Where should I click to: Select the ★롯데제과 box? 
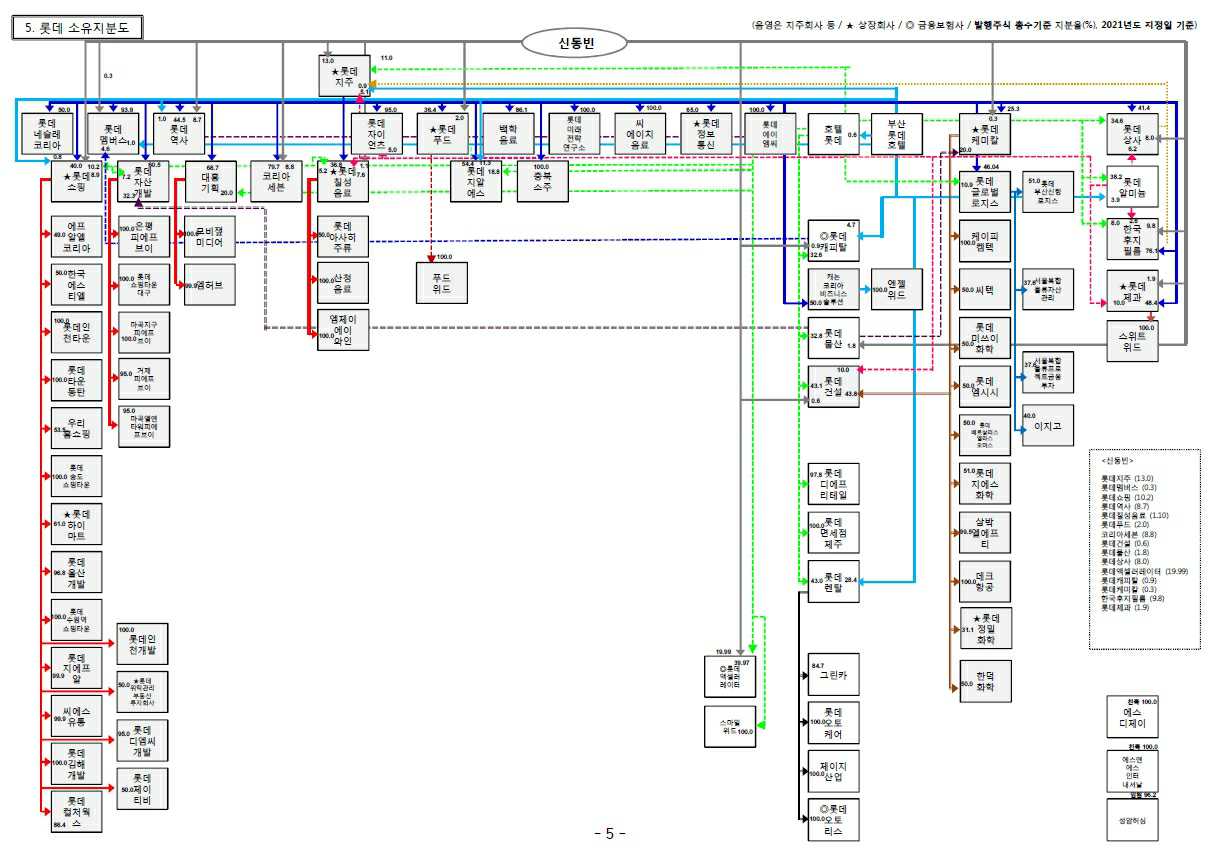tap(1133, 289)
